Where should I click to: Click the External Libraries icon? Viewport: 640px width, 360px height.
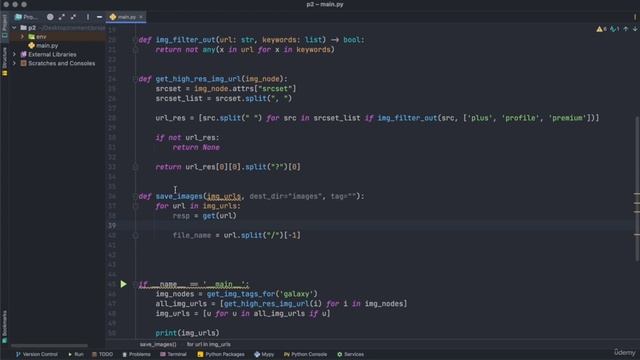[24, 54]
